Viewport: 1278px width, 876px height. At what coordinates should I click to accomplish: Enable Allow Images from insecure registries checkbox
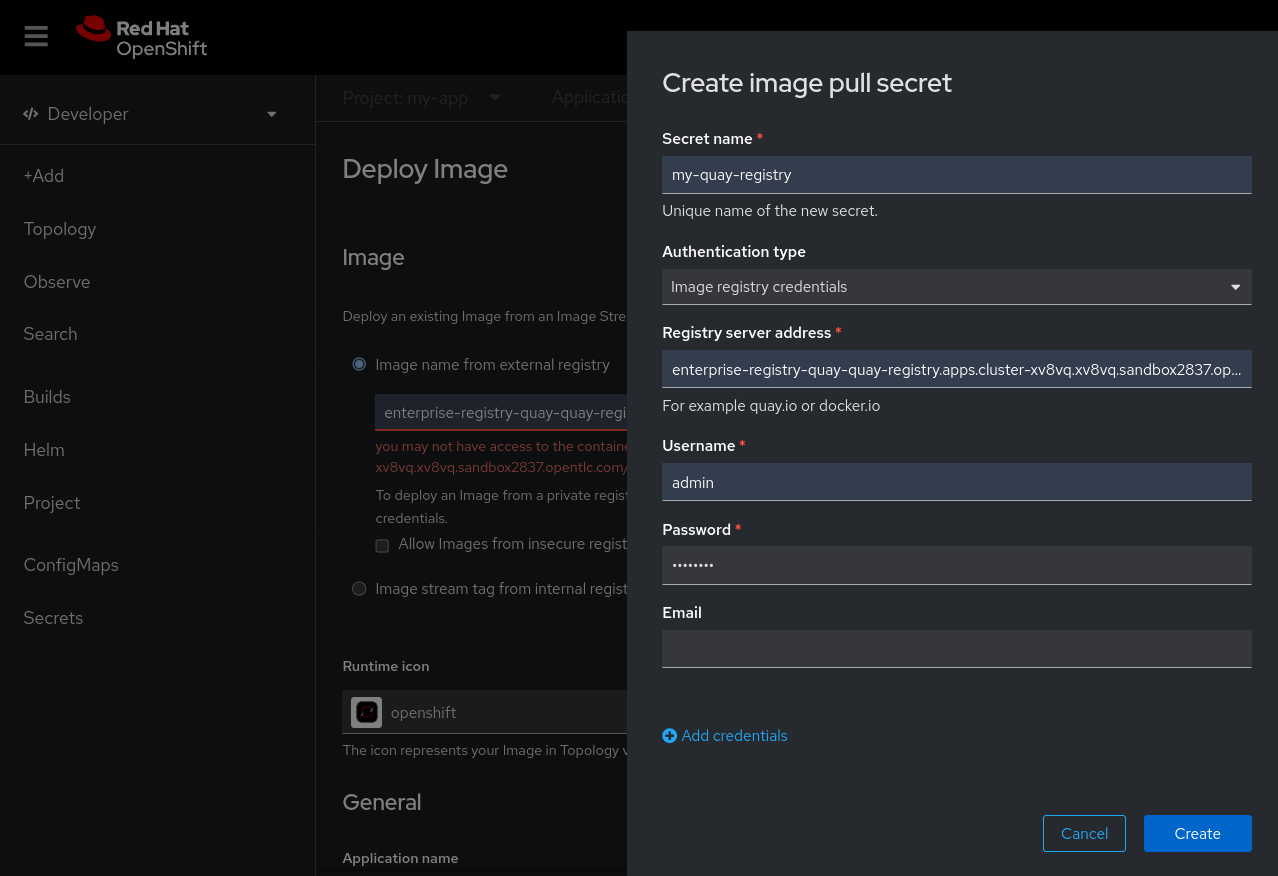382,545
